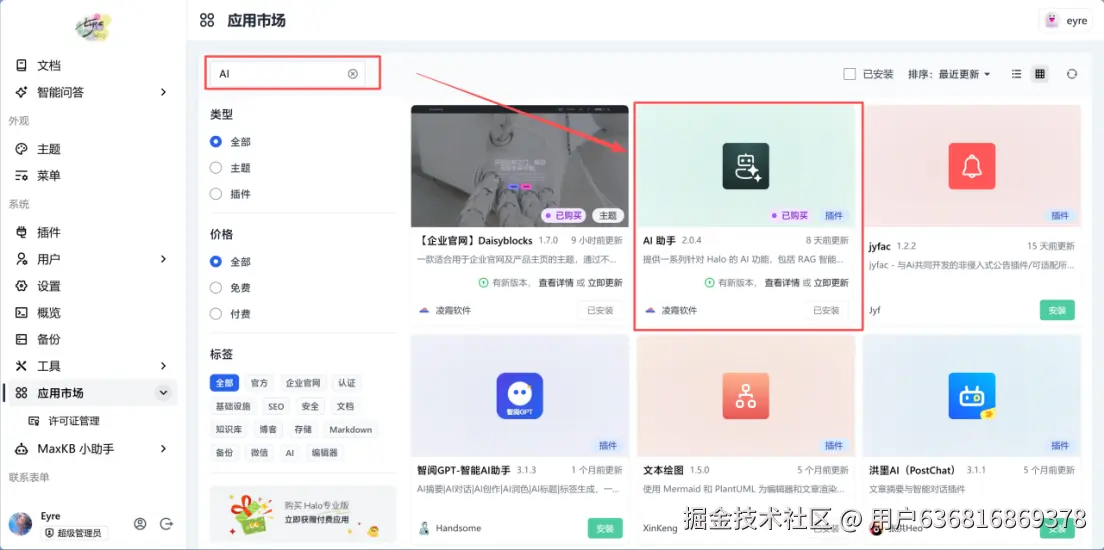
Task: Click the AI 助手 robot app icon
Action: pyautogui.click(x=746, y=166)
